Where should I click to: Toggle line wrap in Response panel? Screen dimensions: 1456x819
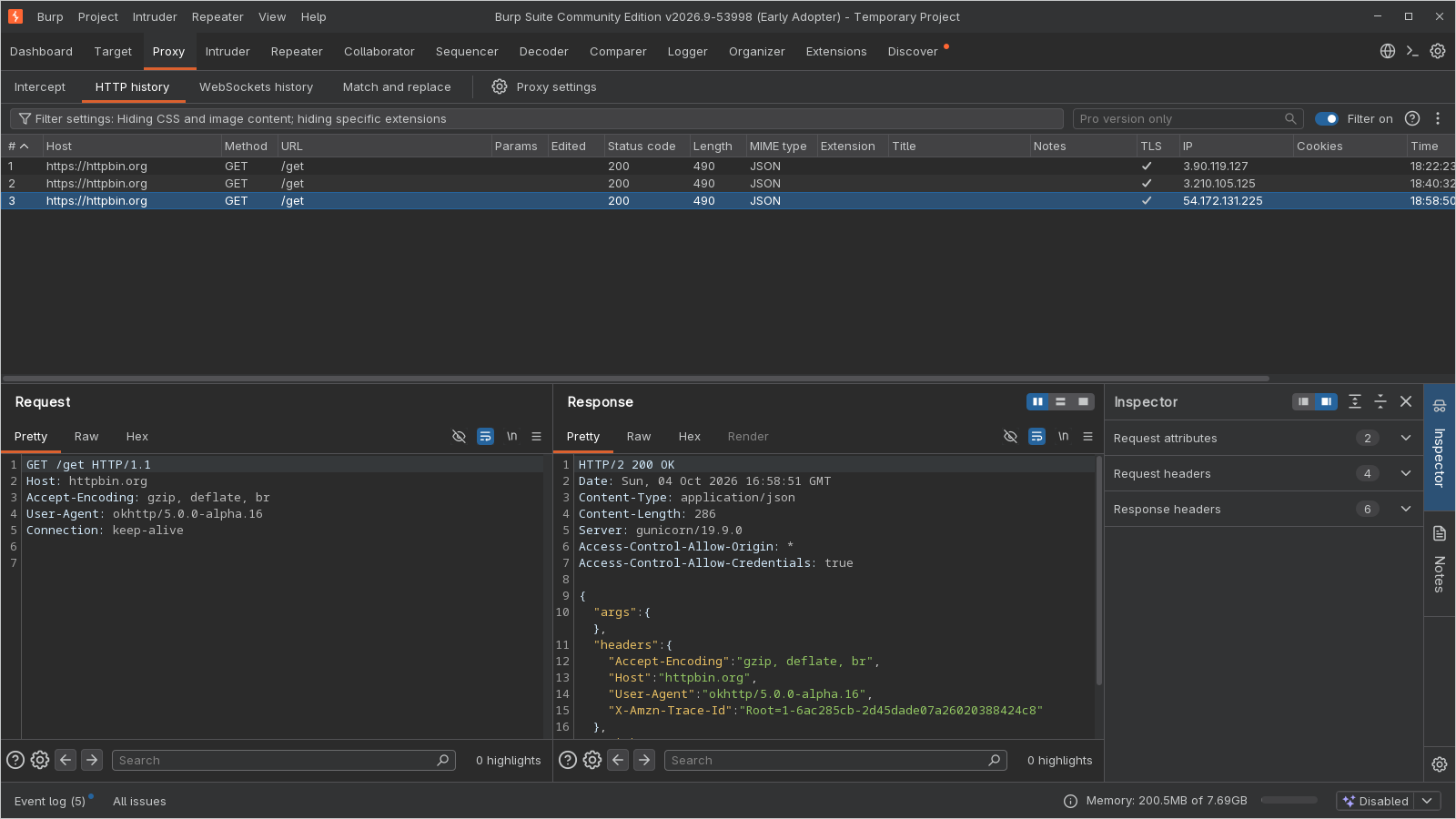(x=1037, y=437)
